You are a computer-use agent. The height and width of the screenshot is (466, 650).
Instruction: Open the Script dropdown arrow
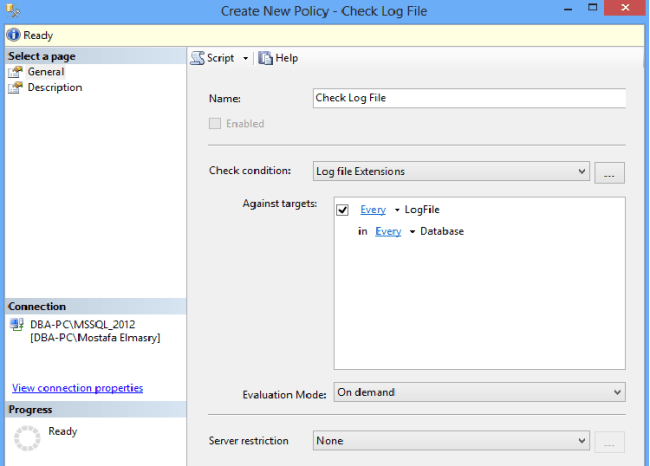click(x=245, y=58)
